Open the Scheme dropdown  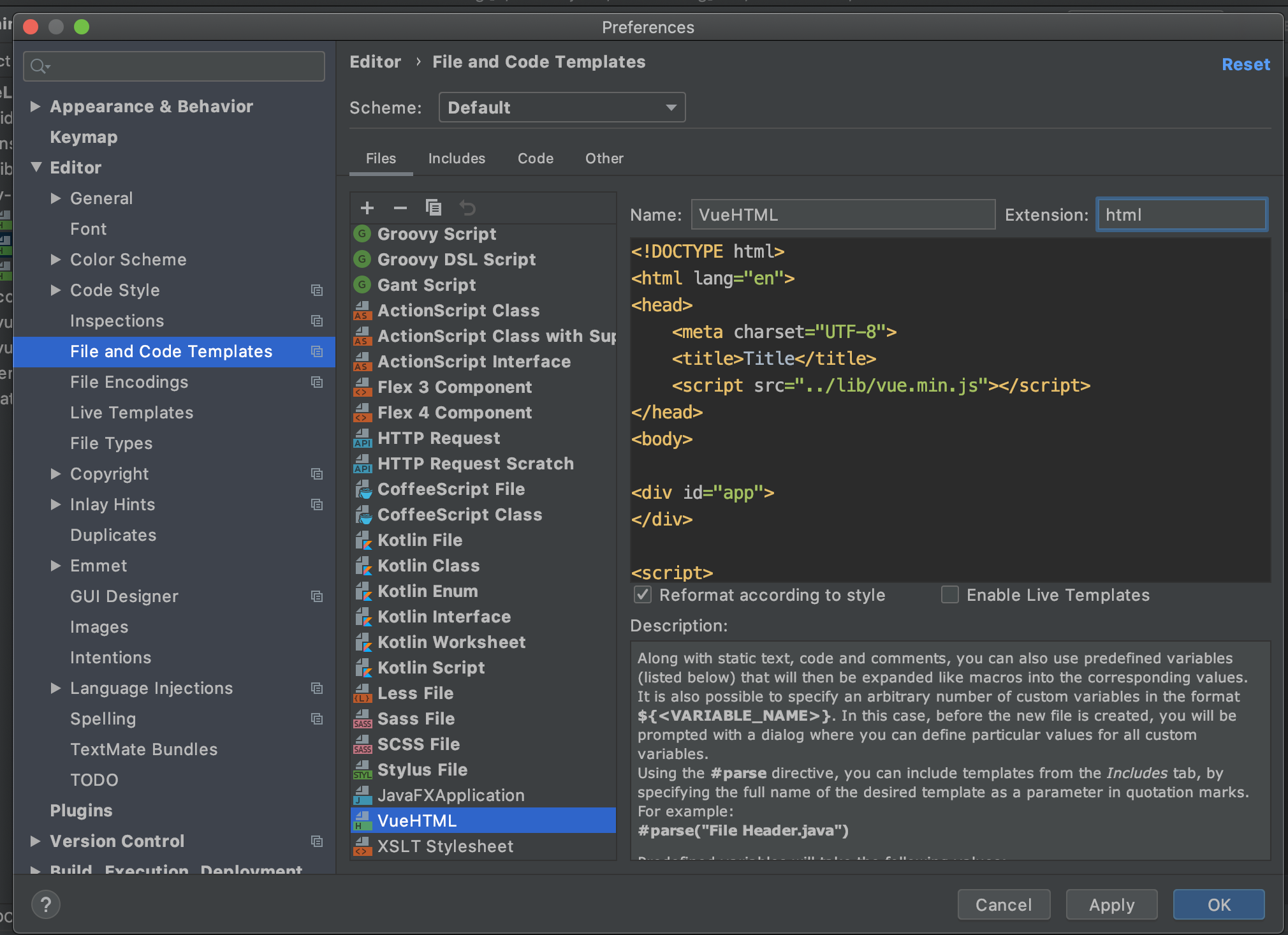(x=562, y=107)
